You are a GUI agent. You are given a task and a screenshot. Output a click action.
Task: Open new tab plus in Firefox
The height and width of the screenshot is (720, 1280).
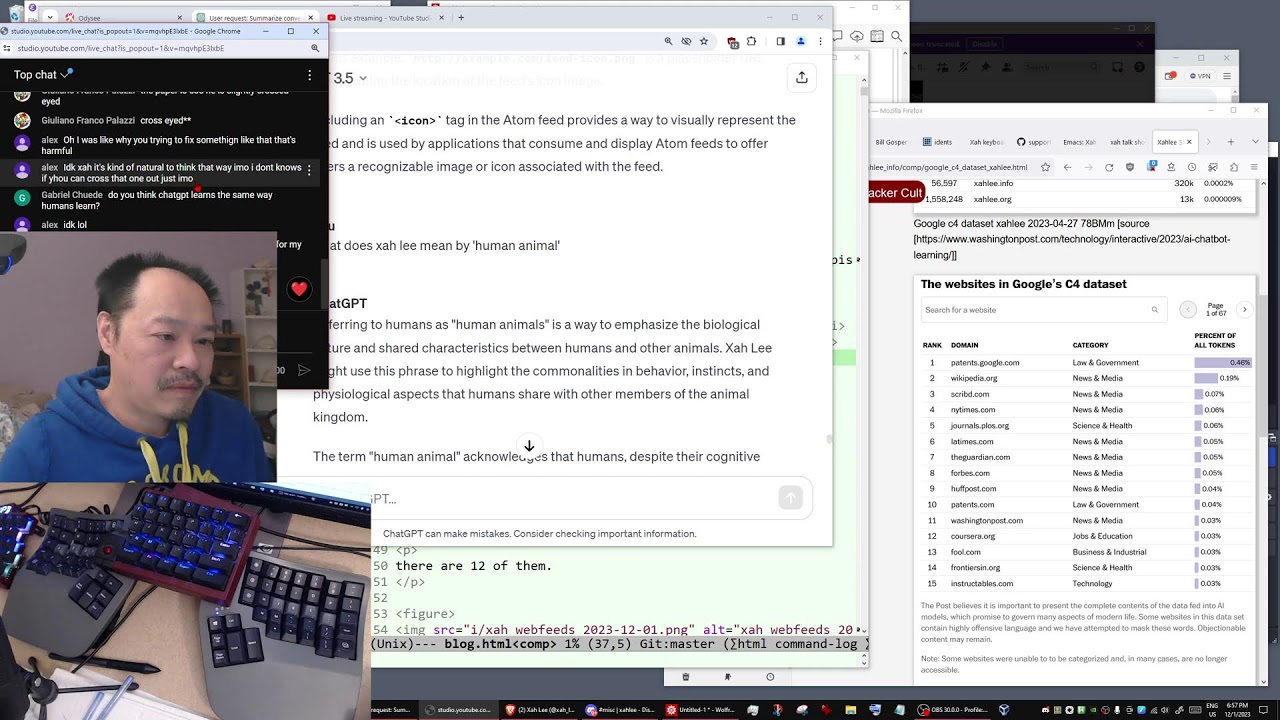pyautogui.click(x=1230, y=142)
